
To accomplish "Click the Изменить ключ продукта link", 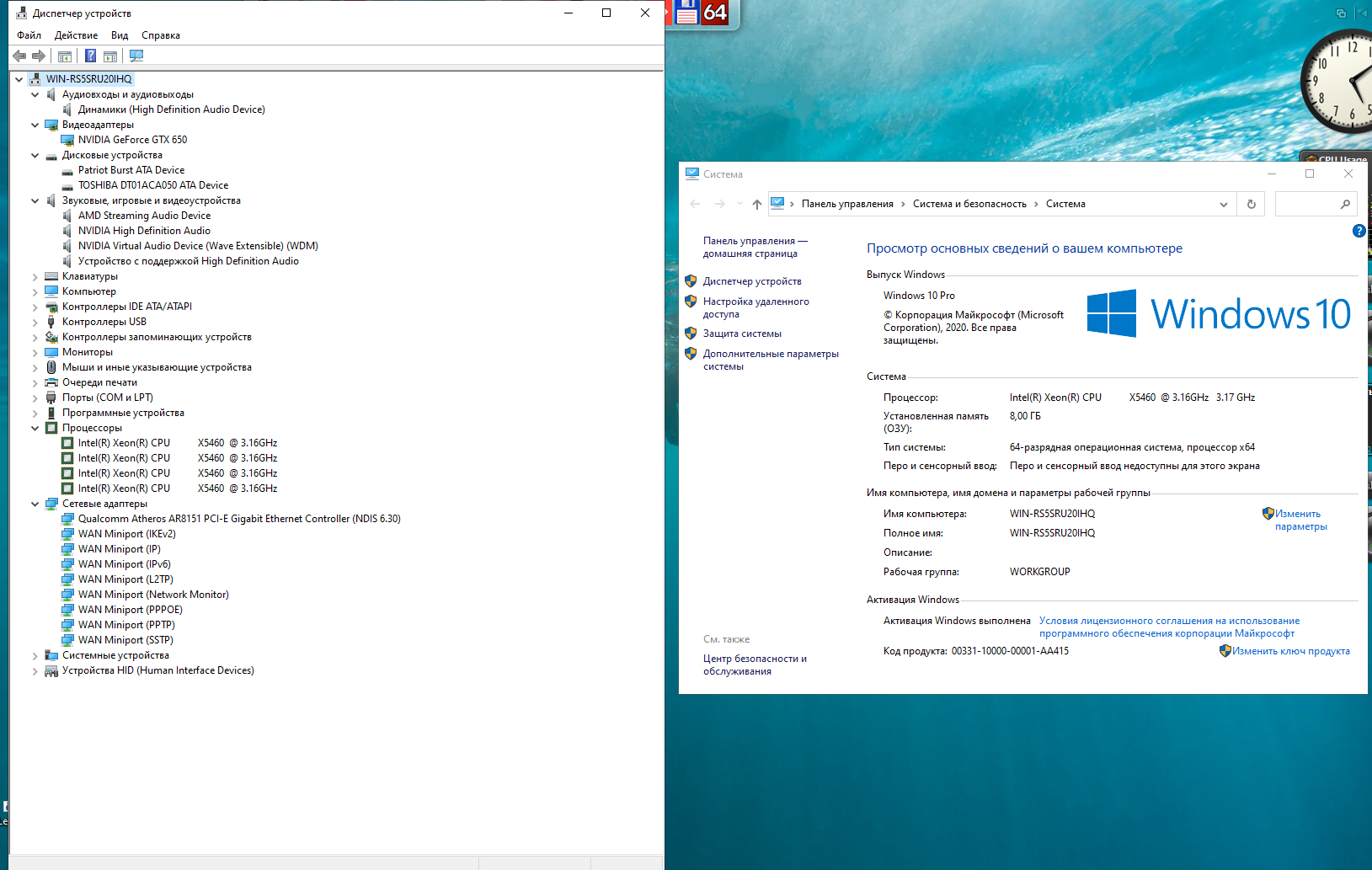I will (1290, 651).
